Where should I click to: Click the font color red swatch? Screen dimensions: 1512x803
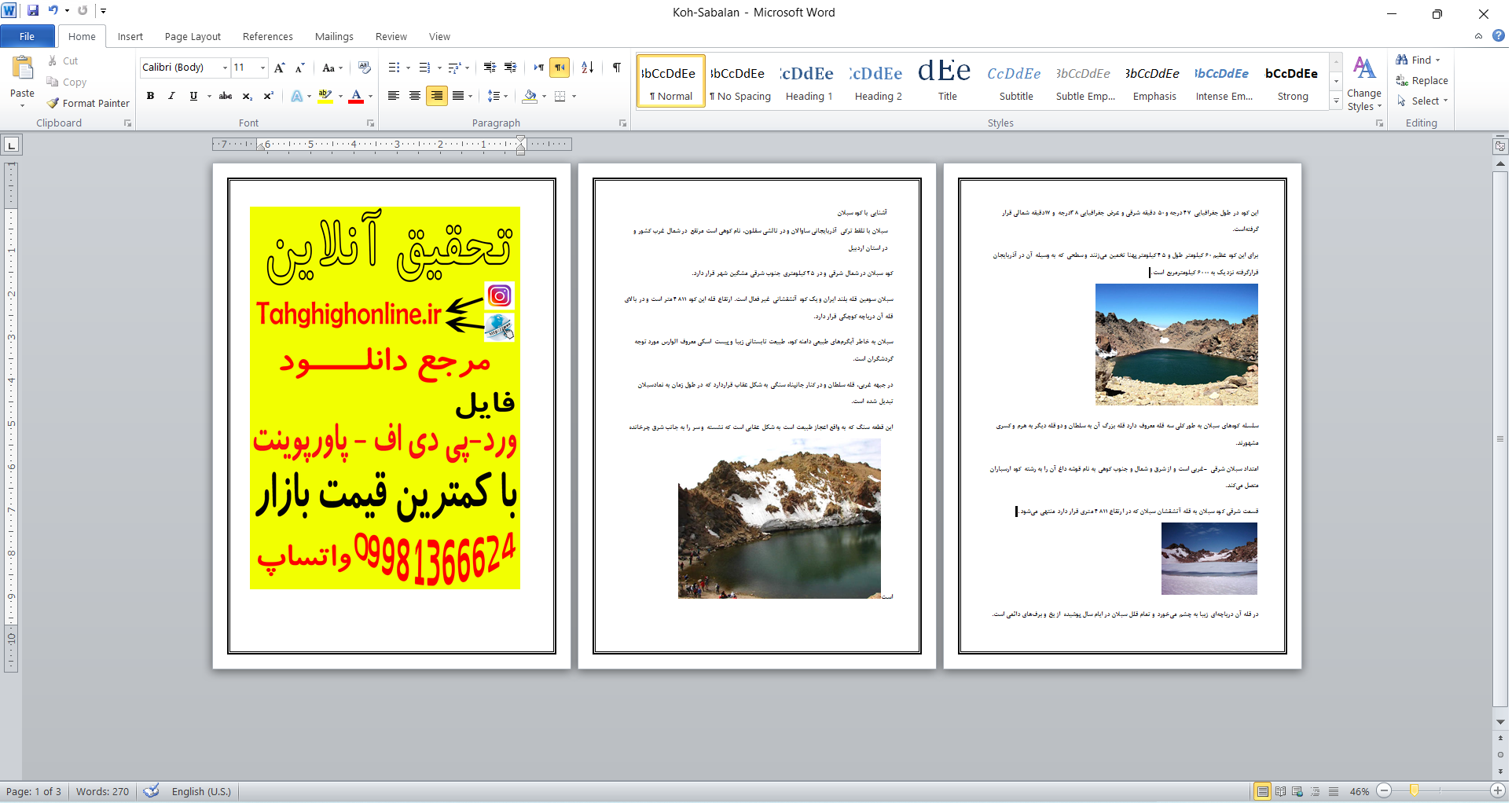[x=356, y=96]
